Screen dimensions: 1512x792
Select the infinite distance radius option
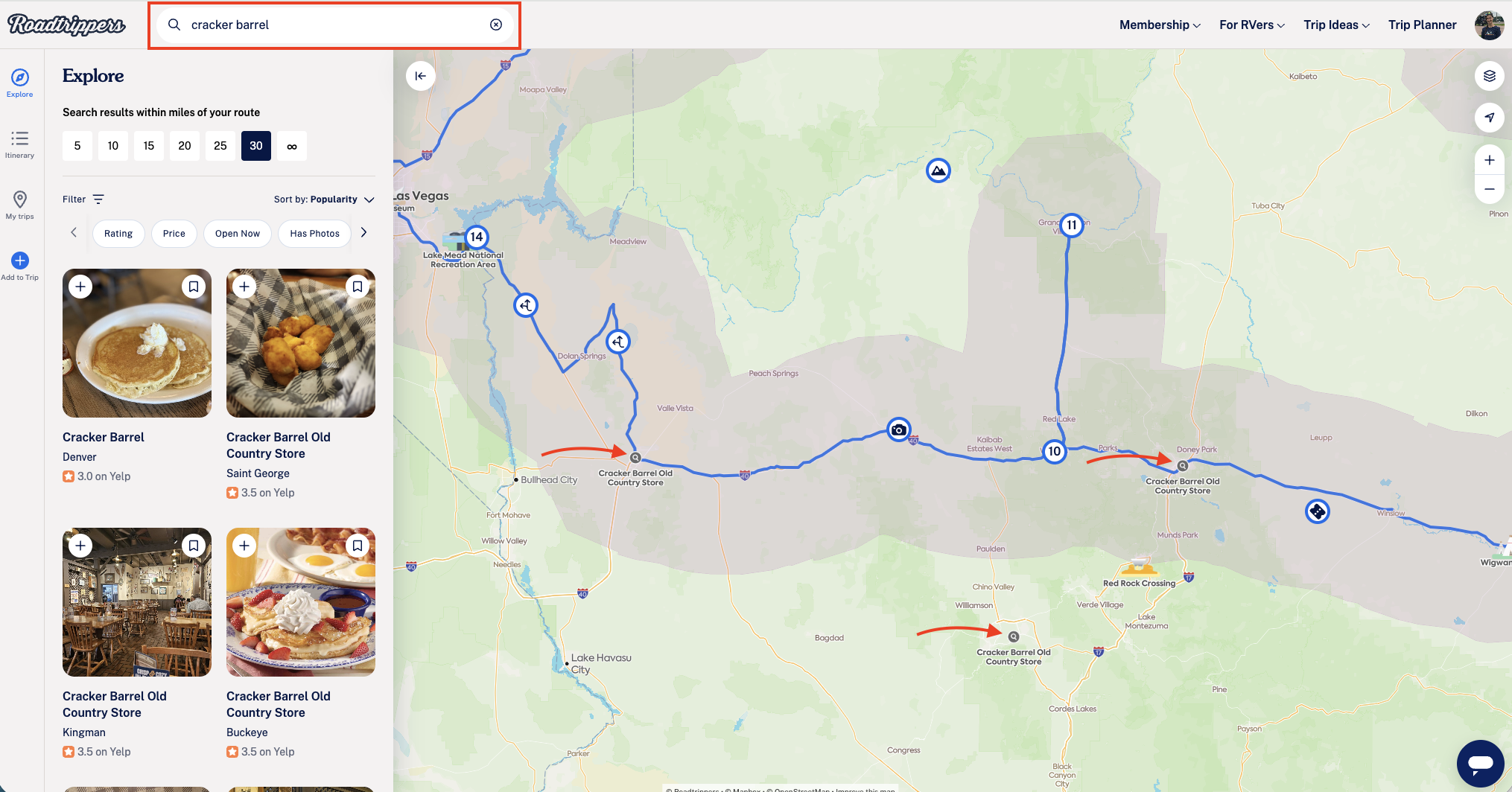pos(292,146)
